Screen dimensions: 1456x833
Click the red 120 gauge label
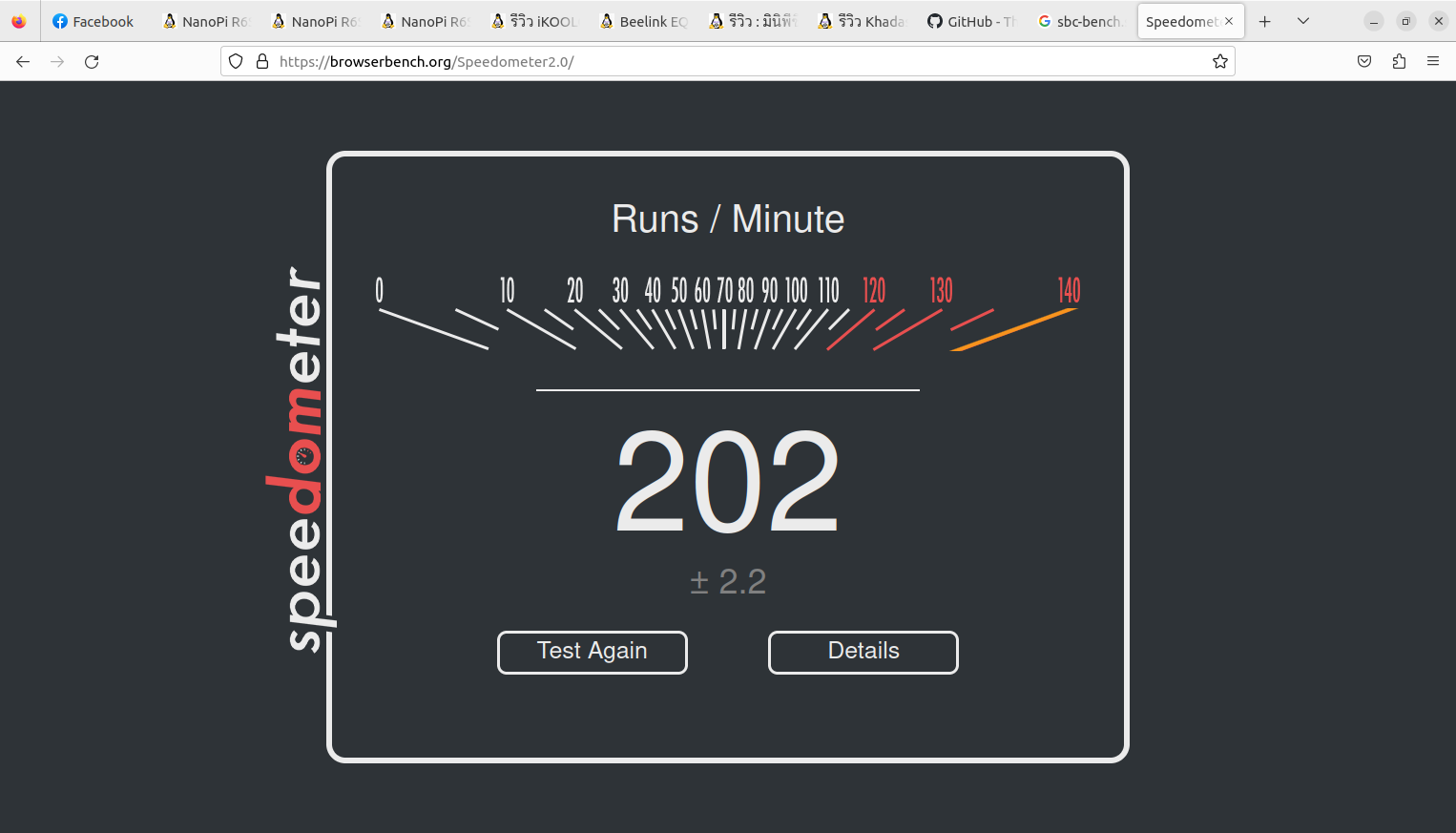point(874,290)
